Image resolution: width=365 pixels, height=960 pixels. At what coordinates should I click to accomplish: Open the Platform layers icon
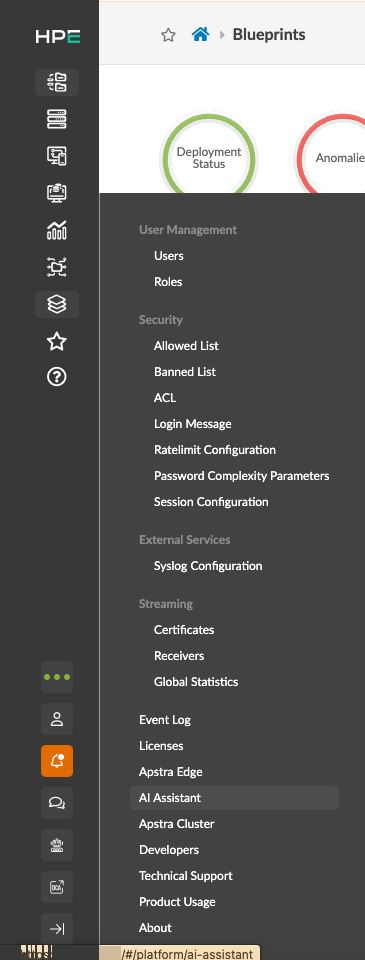57,304
